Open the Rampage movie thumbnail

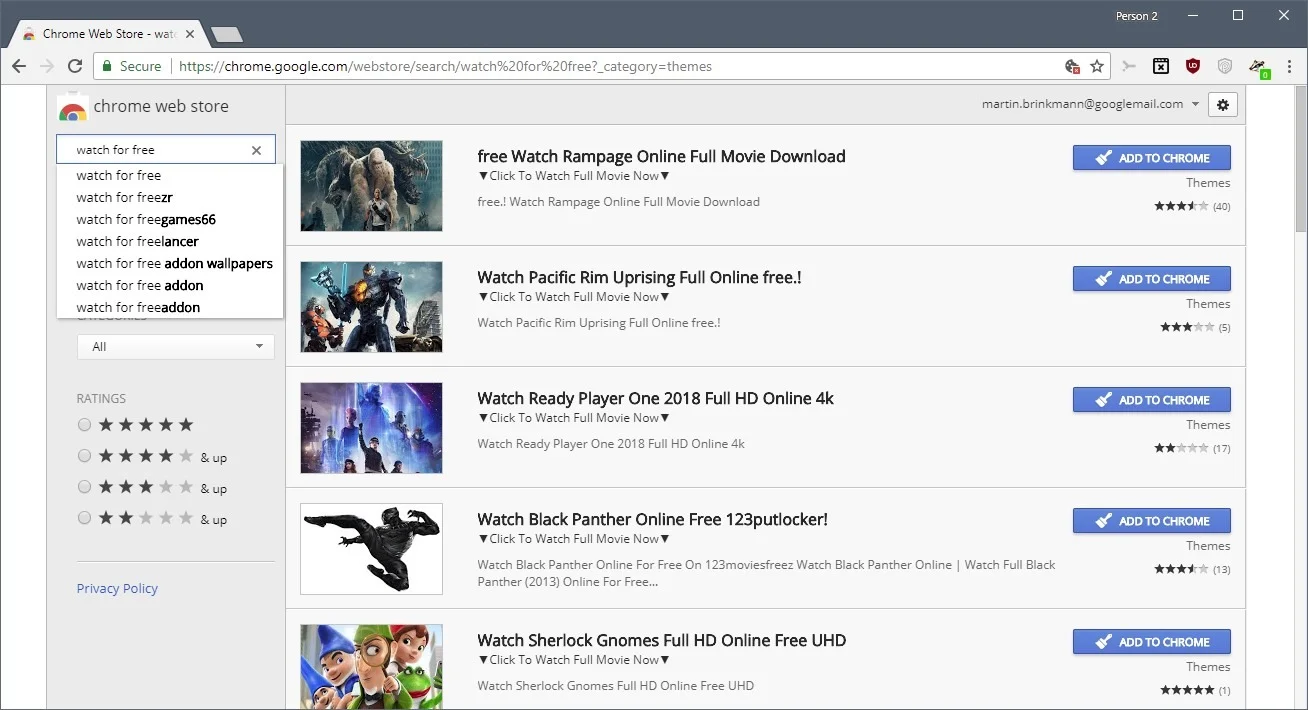(x=371, y=186)
